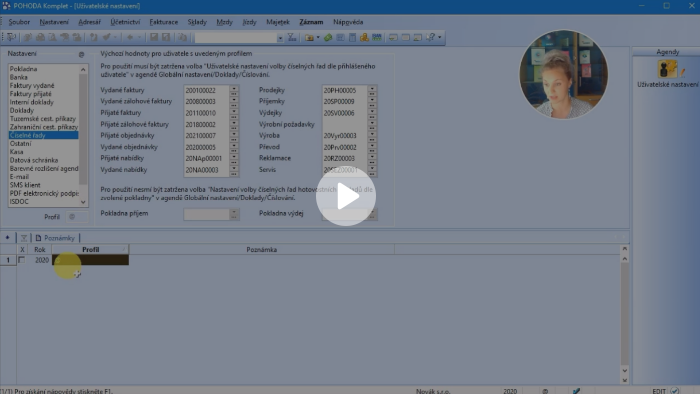The width and height of the screenshot is (700, 394).
Task: Click the filter funnel toolbar icon
Action: (292, 37)
